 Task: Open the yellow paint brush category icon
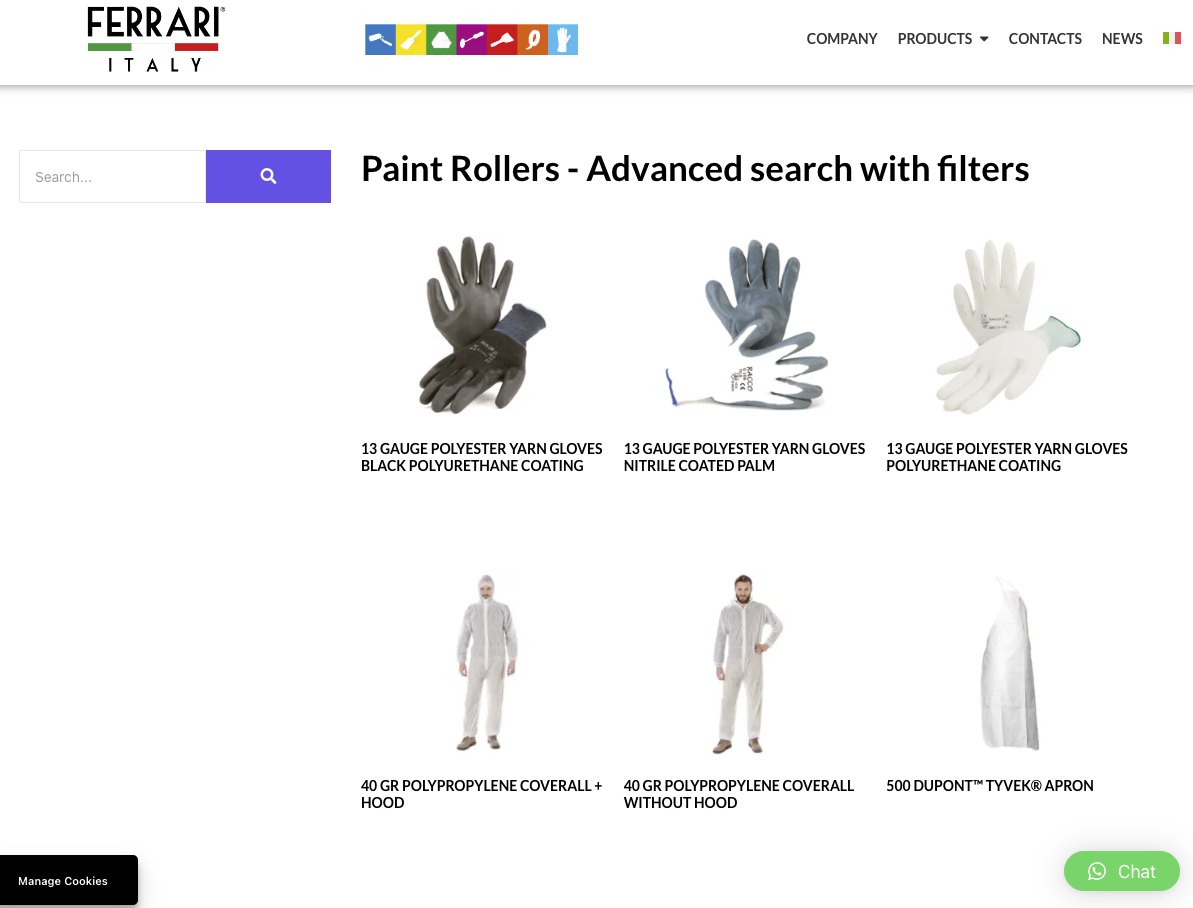[x=411, y=40]
